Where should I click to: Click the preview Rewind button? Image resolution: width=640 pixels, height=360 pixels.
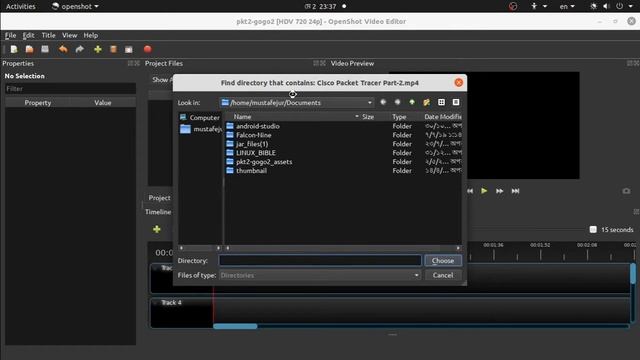click(470, 191)
